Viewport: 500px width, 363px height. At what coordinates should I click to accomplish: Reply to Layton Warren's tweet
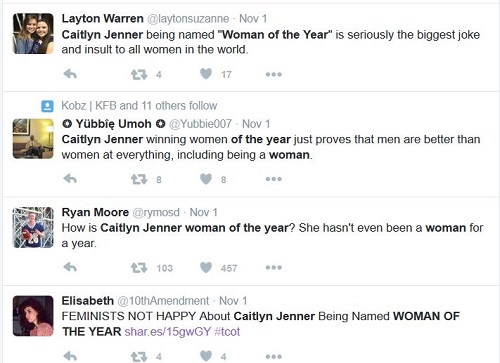70,74
